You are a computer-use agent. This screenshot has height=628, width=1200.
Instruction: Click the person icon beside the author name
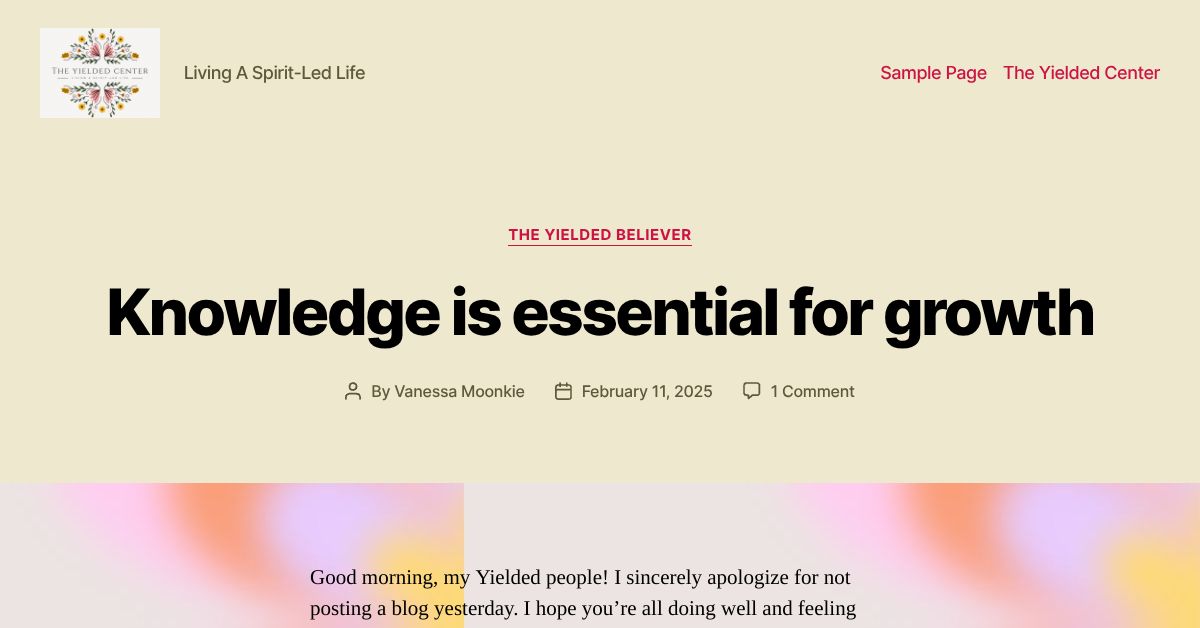coord(353,391)
